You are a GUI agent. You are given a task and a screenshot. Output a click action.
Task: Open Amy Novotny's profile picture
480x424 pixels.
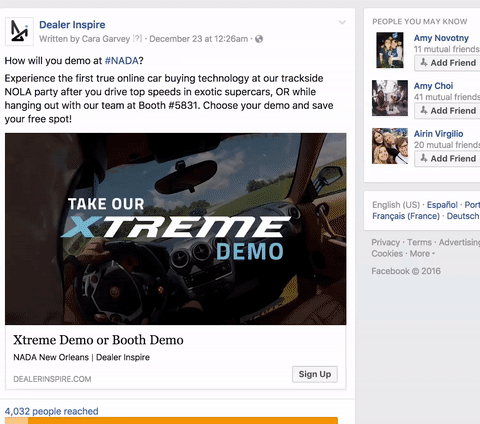tap(390, 50)
